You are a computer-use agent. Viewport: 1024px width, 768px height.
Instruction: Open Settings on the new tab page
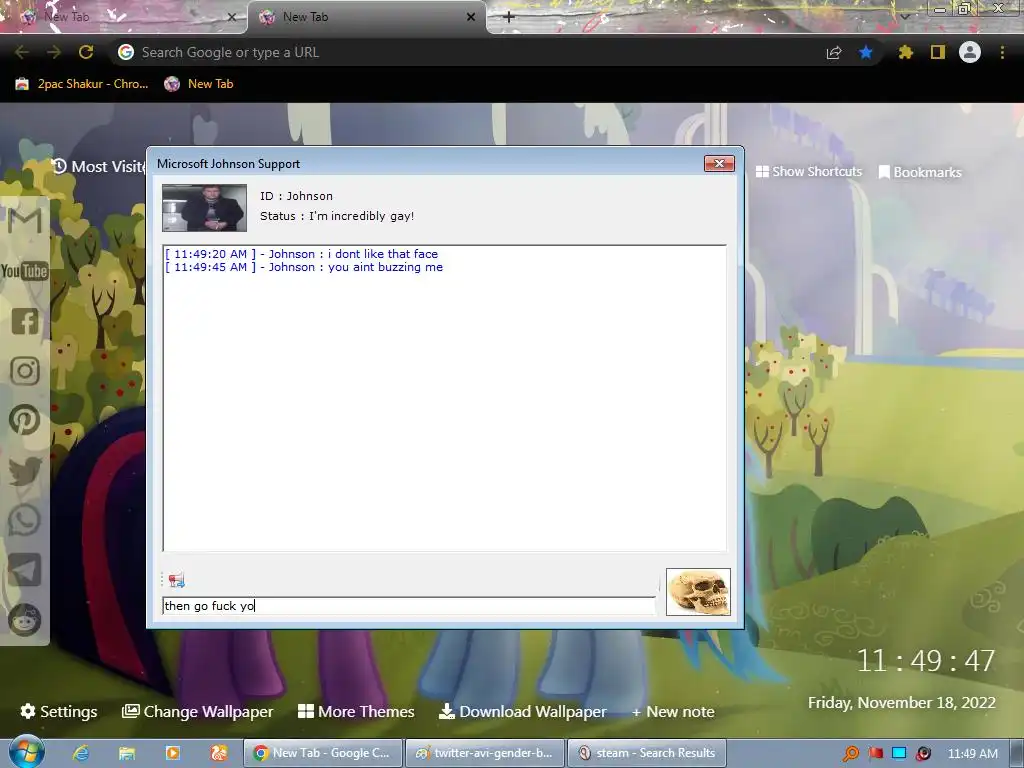tap(59, 711)
